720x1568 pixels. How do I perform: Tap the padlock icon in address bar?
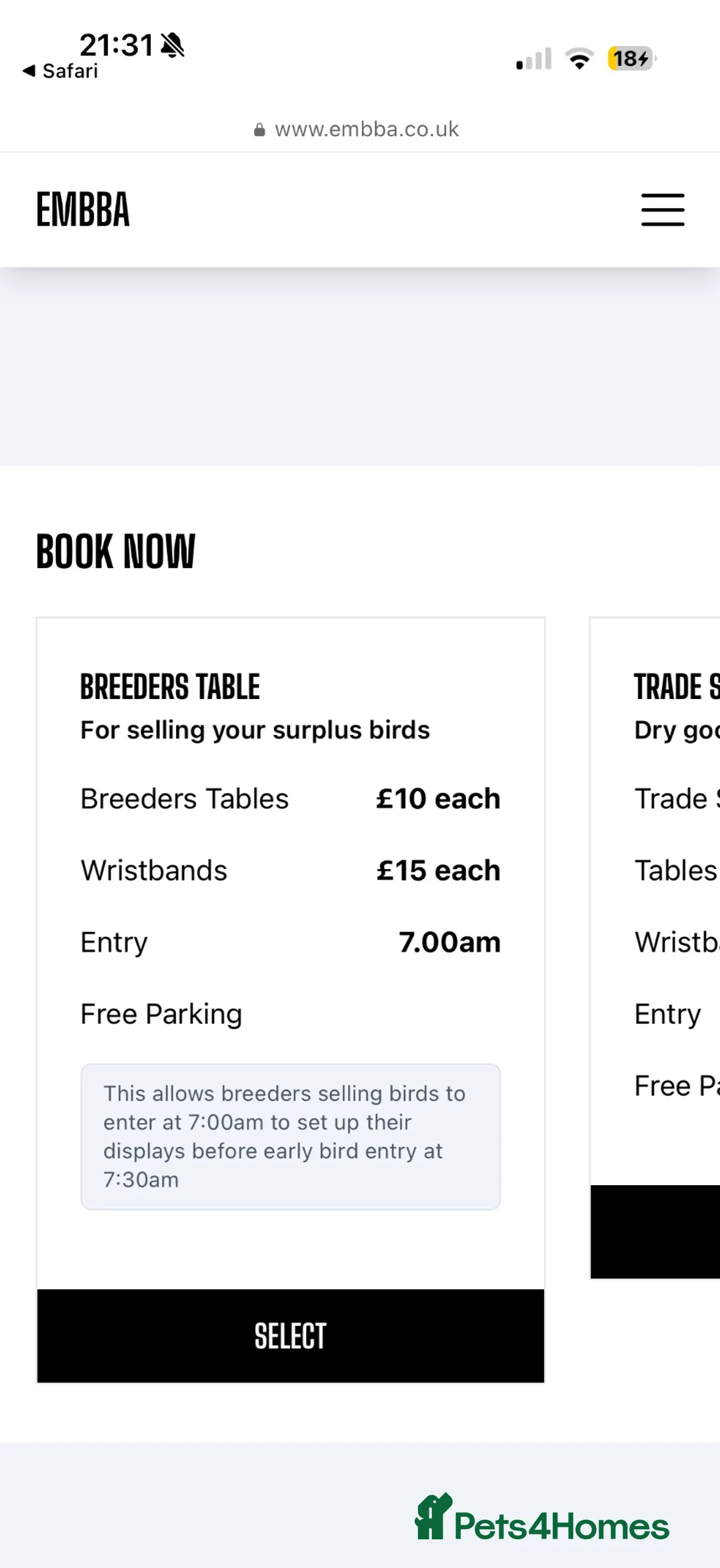point(259,129)
